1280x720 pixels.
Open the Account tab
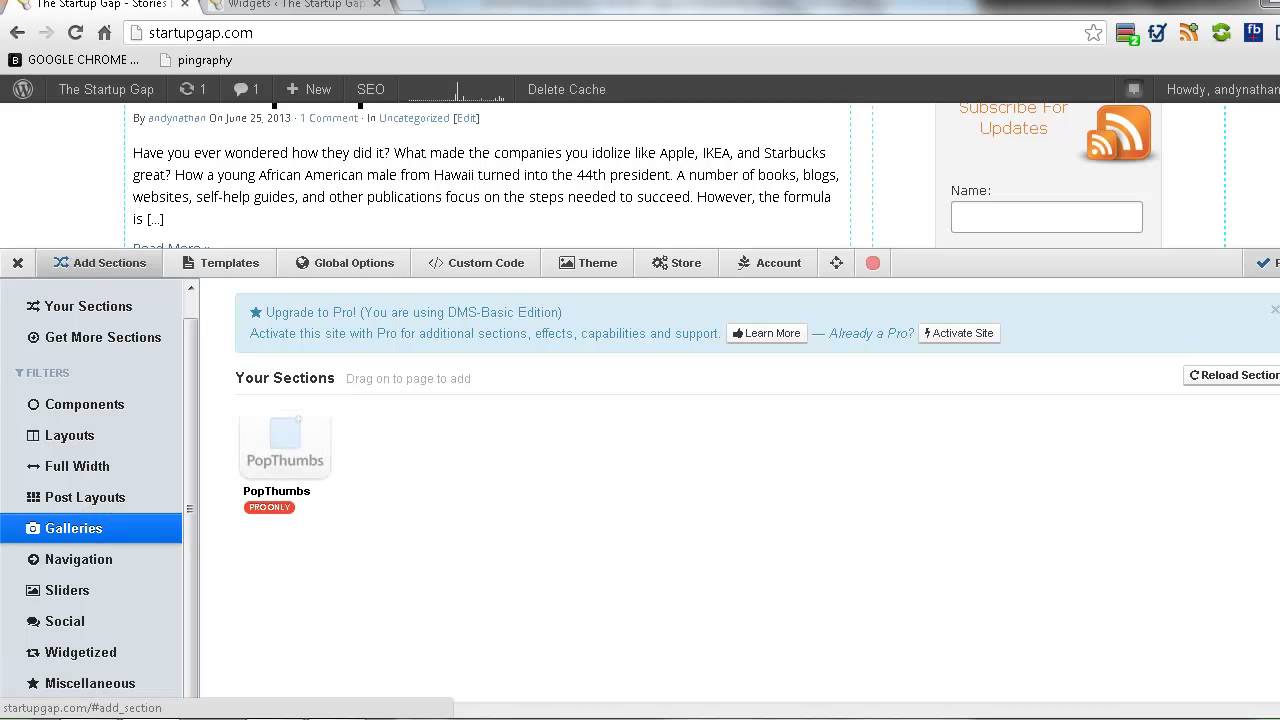[769, 263]
